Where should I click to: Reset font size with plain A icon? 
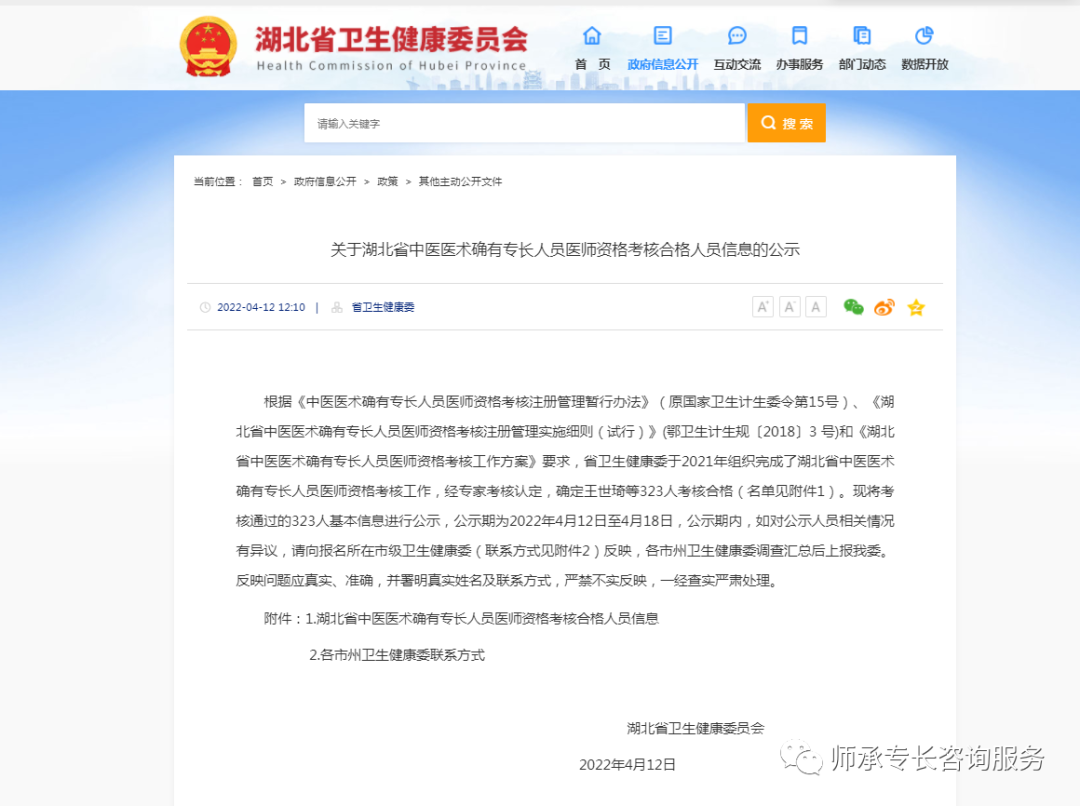[x=816, y=307]
